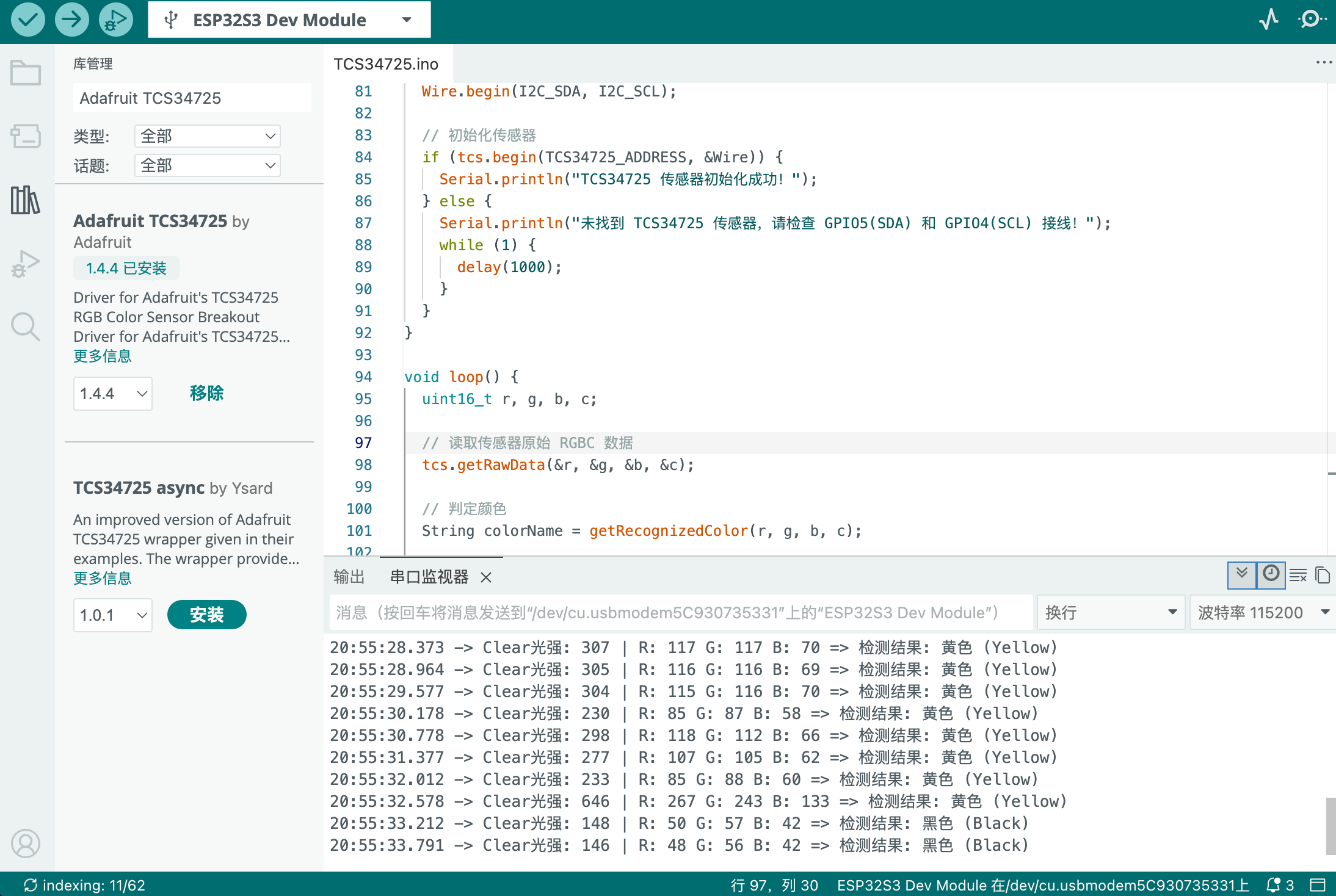Click the library search field

coord(192,98)
